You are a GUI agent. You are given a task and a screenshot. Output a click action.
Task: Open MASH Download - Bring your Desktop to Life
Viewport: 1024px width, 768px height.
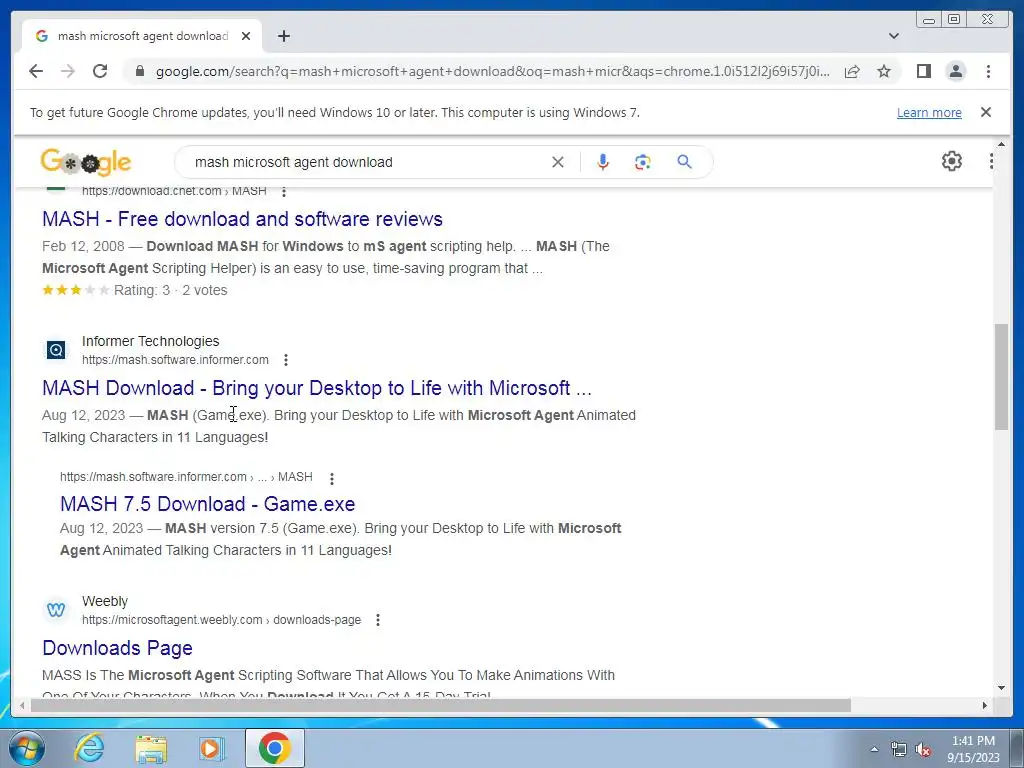[317, 388]
